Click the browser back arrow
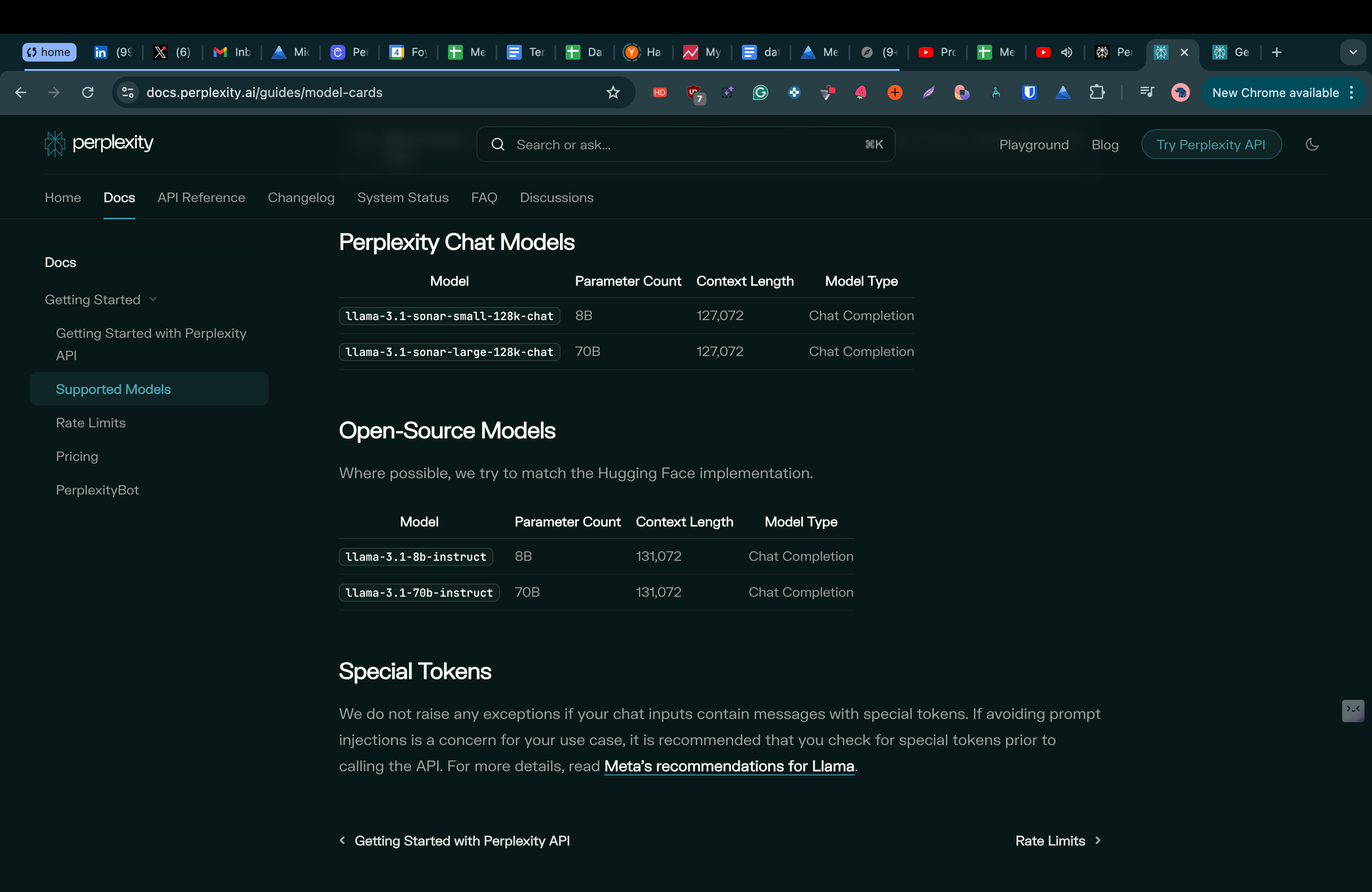 tap(21, 92)
